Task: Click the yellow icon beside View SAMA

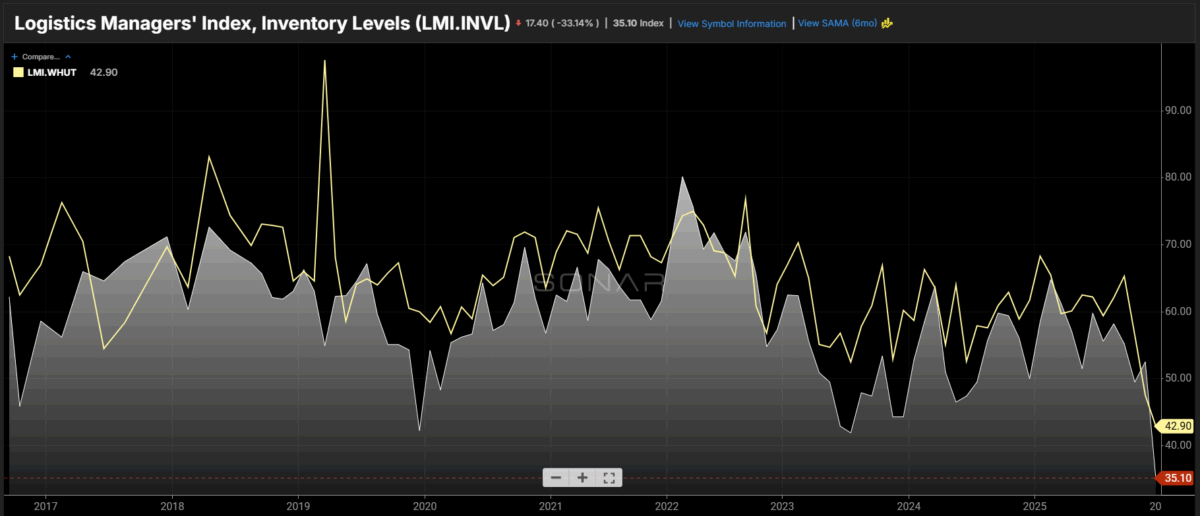Action: click(886, 22)
